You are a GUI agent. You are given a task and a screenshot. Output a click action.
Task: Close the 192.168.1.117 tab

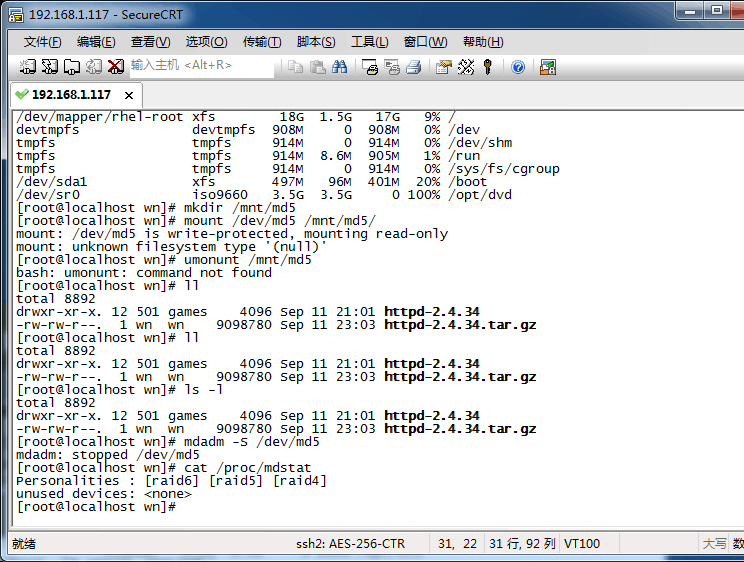tap(129, 95)
